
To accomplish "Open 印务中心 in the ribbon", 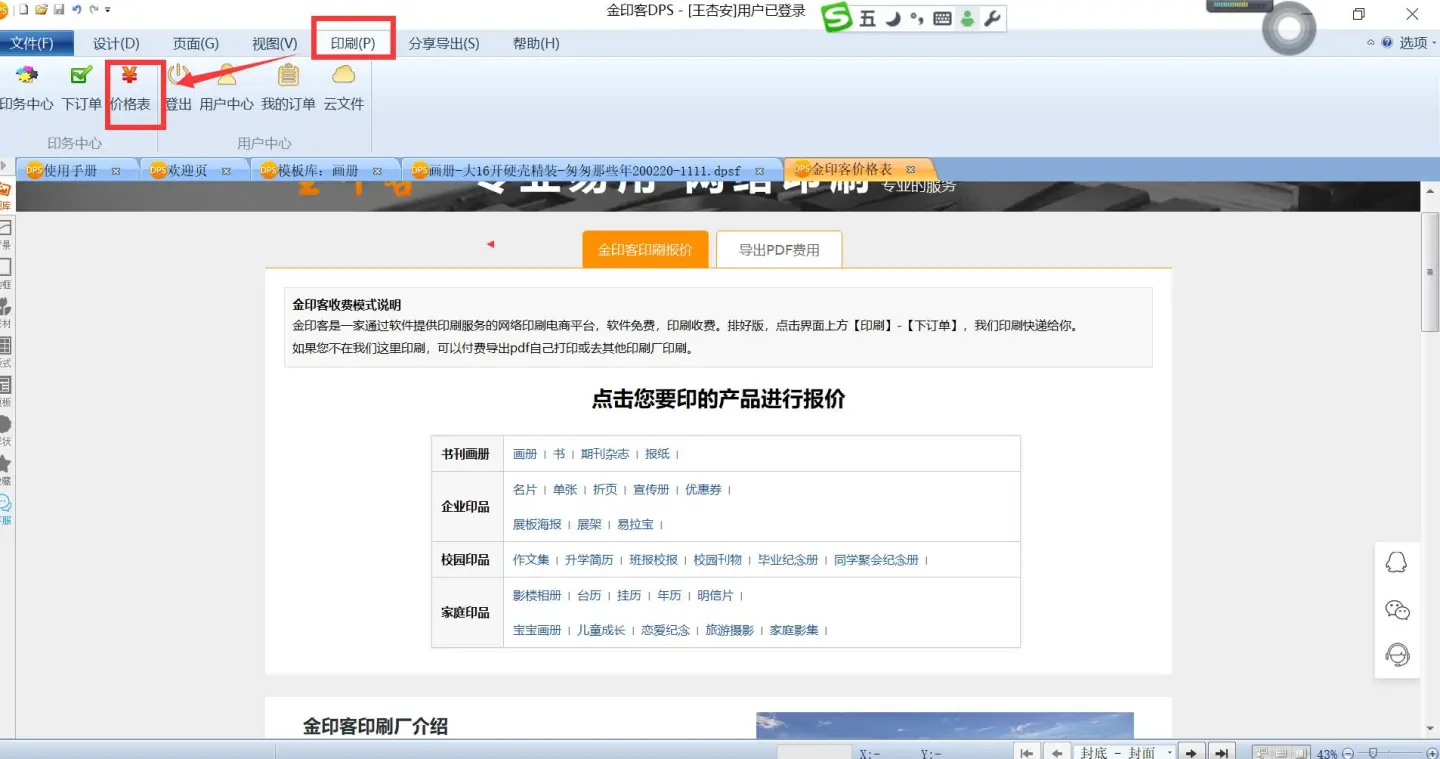I will coord(26,88).
